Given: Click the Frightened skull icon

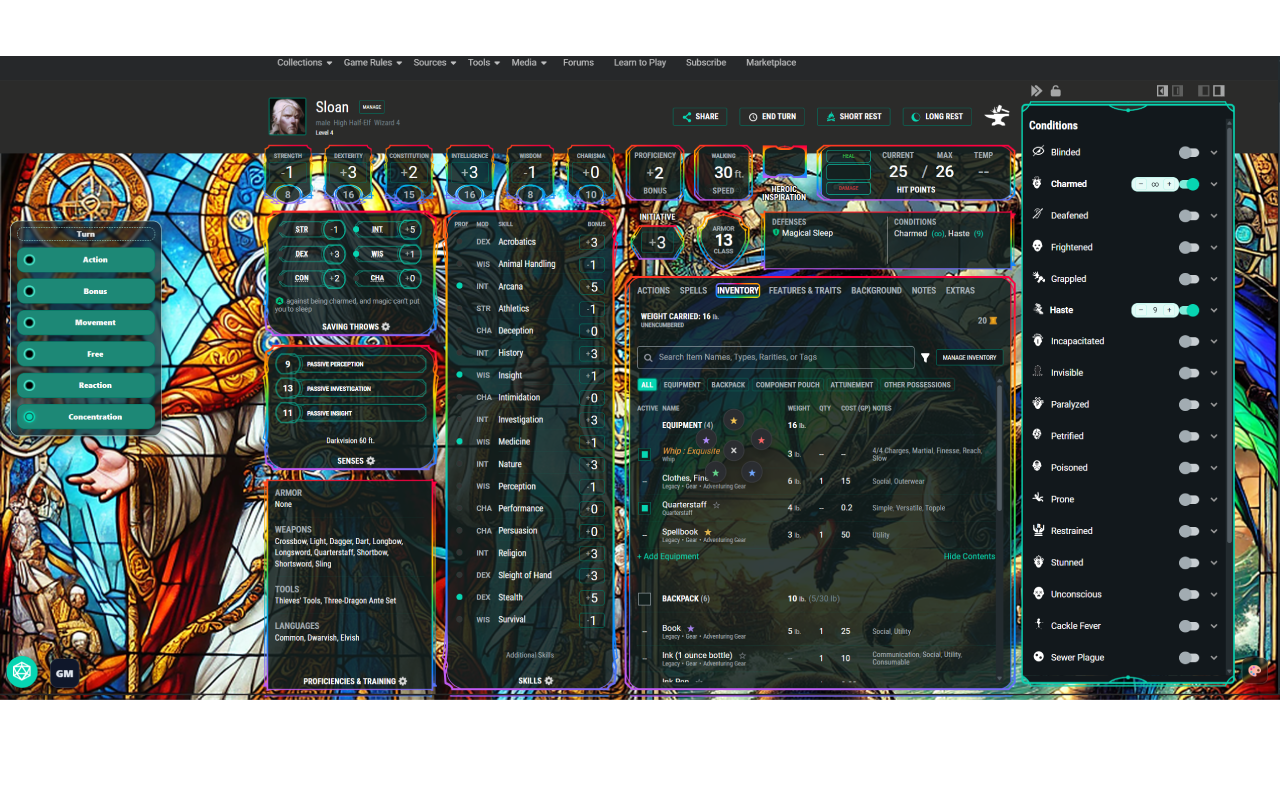Looking at the screenshot, I should pos(1038,247).
